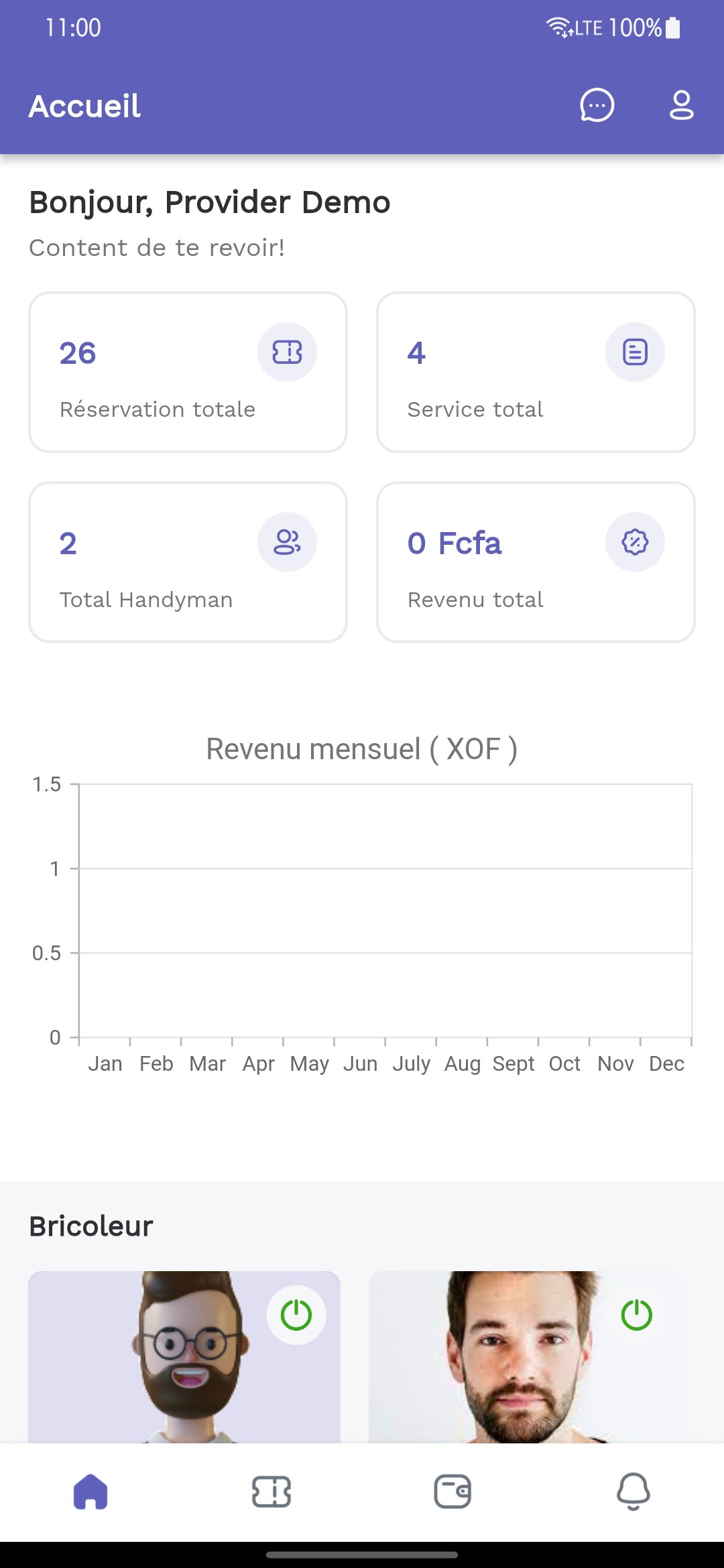724x1568 pixels.
Task: Tap the 0 Fcfa revenue value
Action: click(455, 543)
